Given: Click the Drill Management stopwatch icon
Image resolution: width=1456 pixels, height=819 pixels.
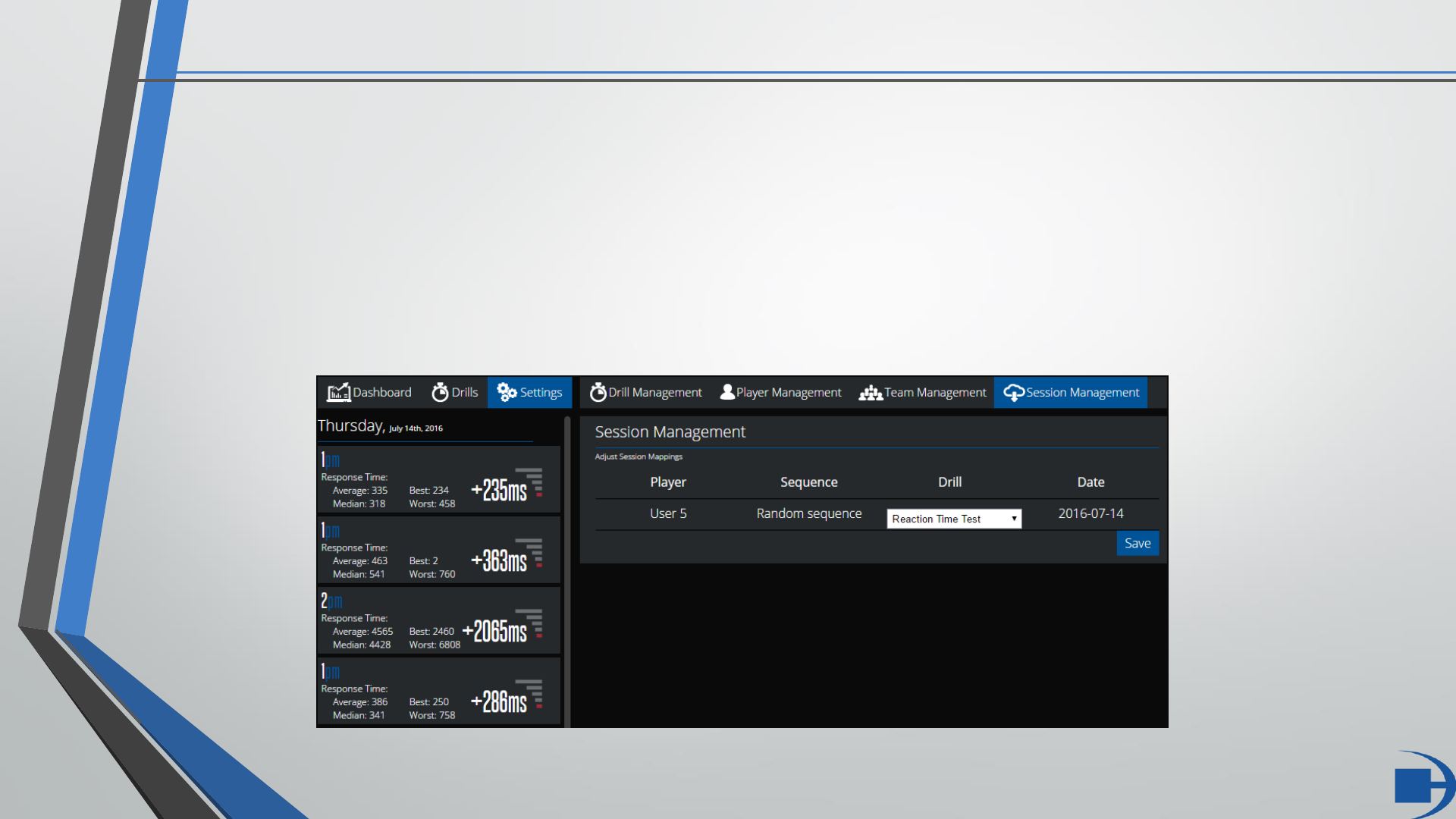Looking at the screenshot, I should 598,392.
